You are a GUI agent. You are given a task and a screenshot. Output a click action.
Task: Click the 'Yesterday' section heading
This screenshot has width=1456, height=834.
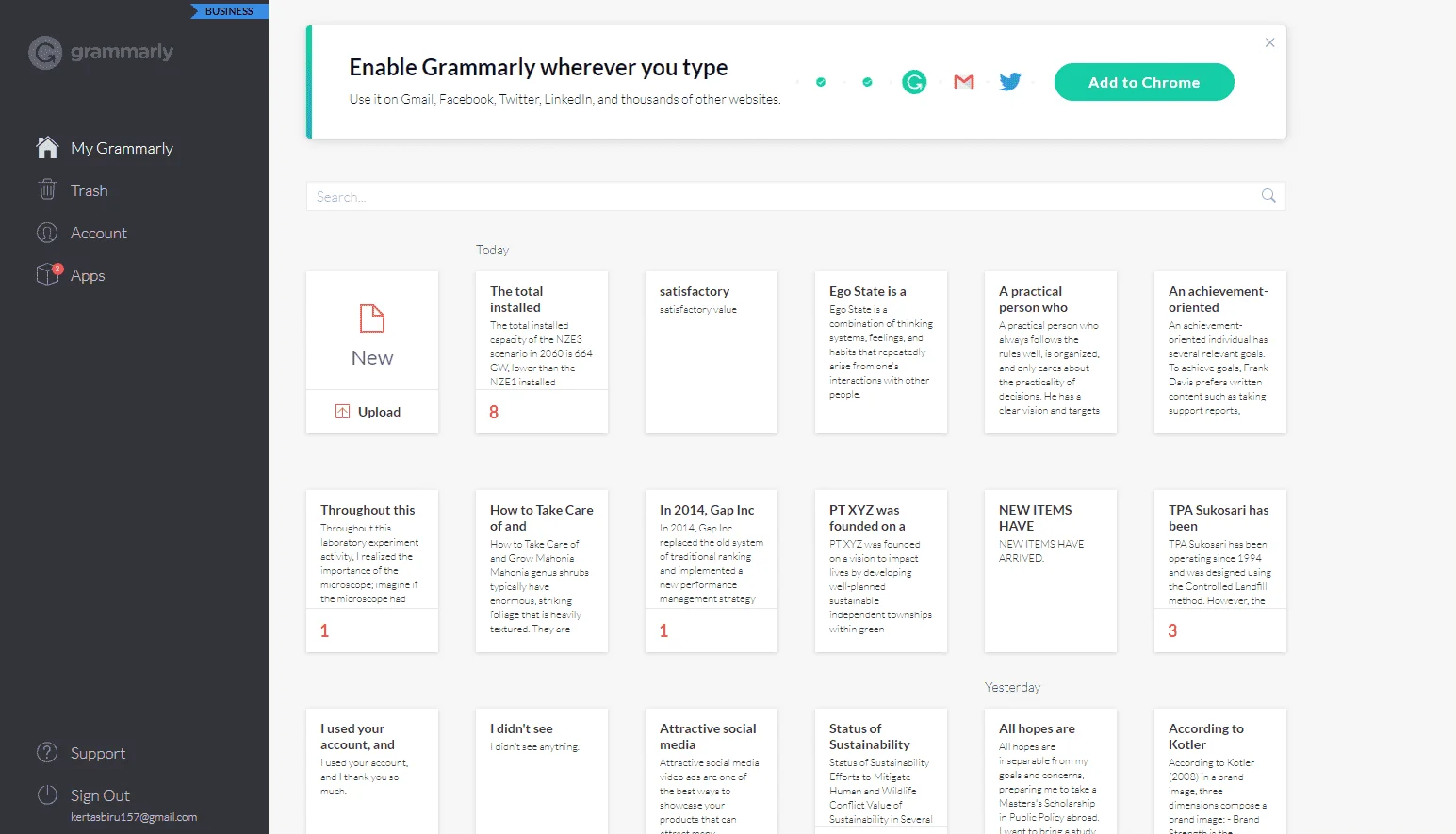pos(1012,687)
